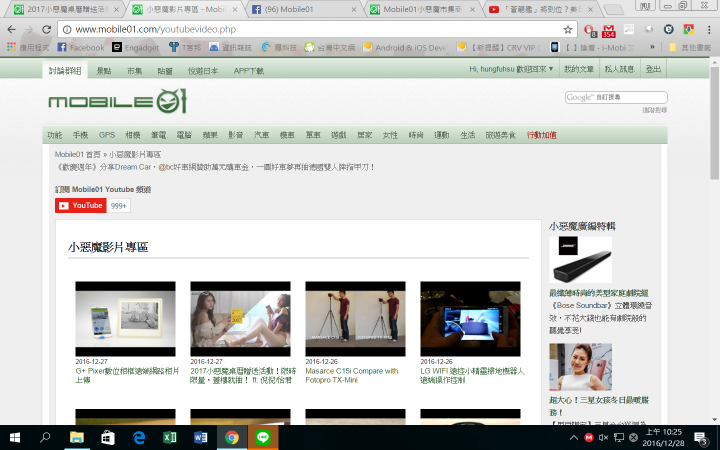Click the muted volume tray icon

click(x=603, y=438)
